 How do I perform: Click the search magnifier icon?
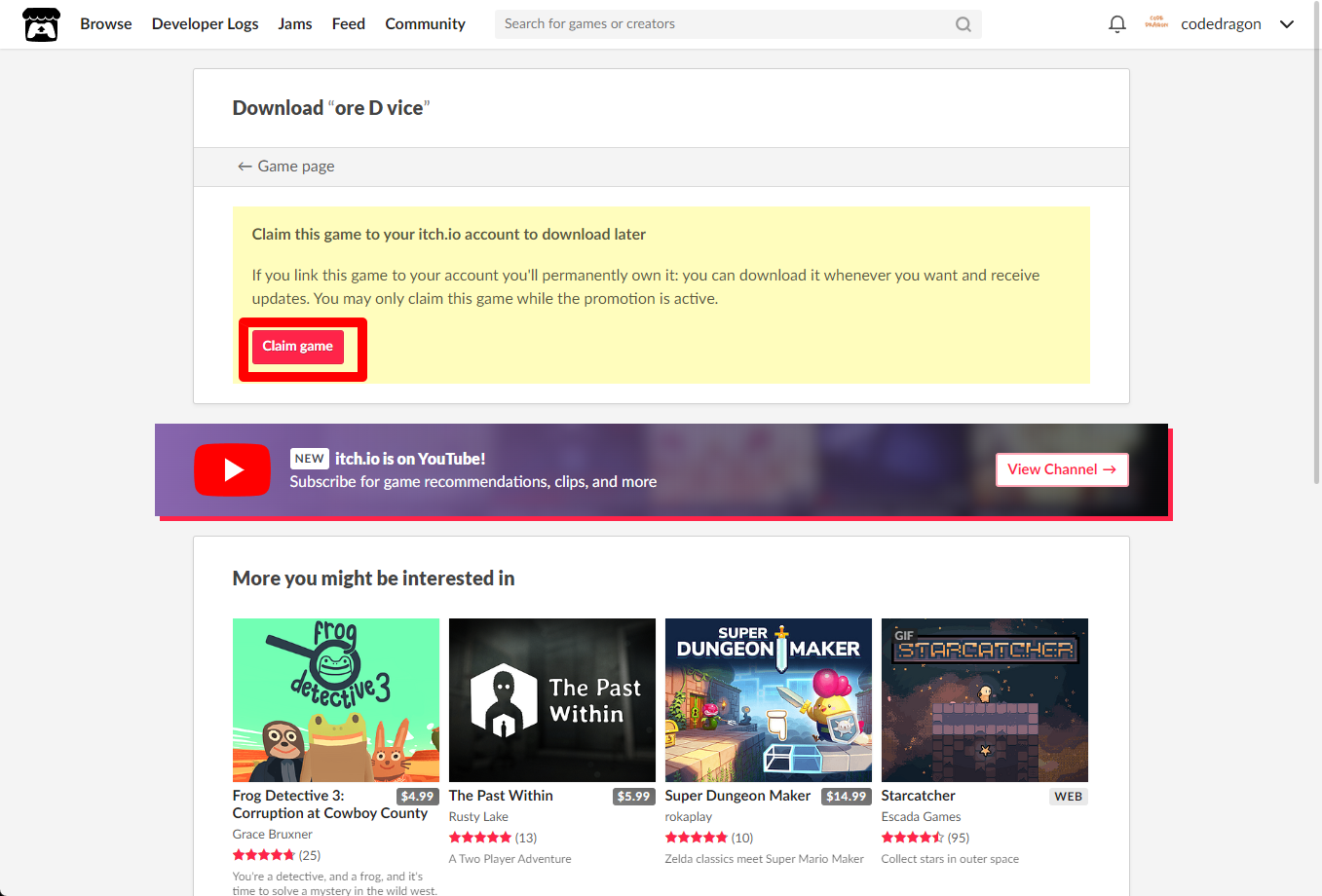[x=963, y=24]
